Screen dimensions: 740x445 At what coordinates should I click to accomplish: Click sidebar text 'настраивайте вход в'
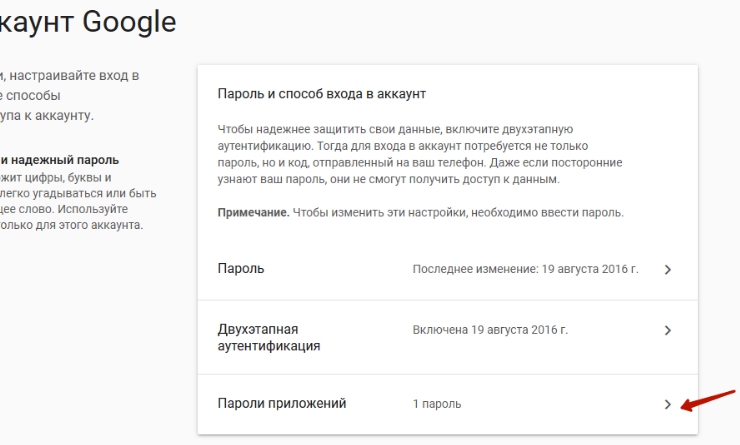pyautogui.click(x=74, y=76)
